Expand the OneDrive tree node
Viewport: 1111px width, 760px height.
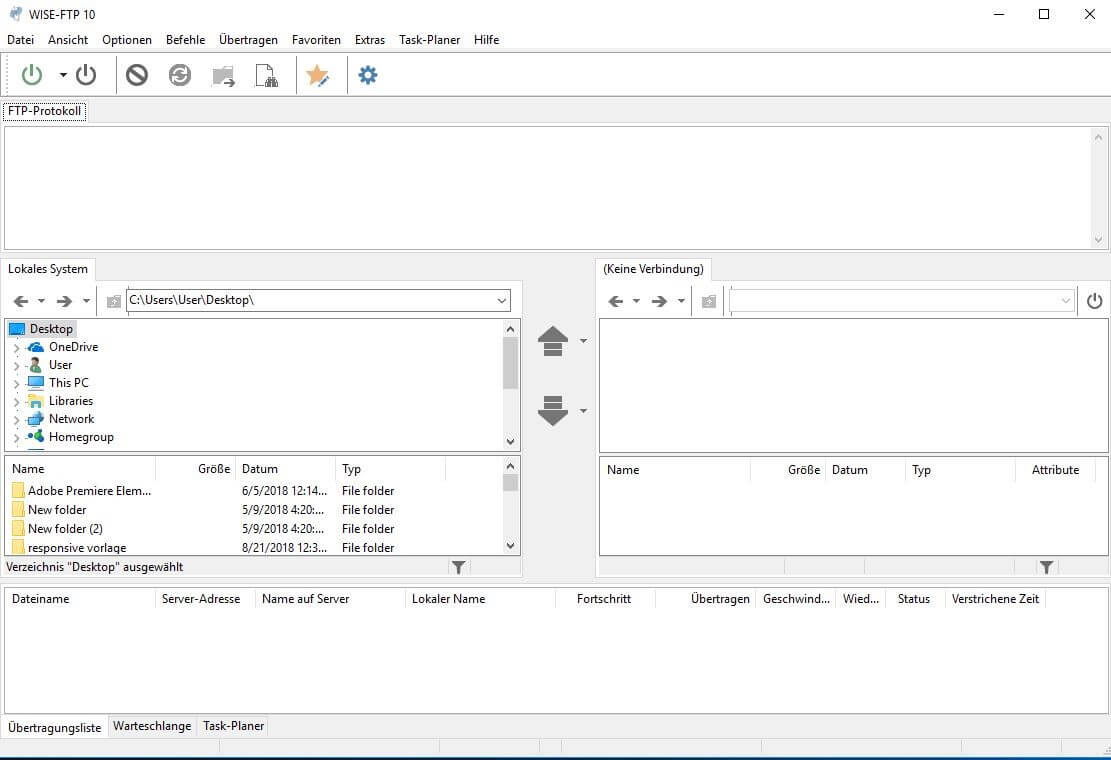[16, 347]
